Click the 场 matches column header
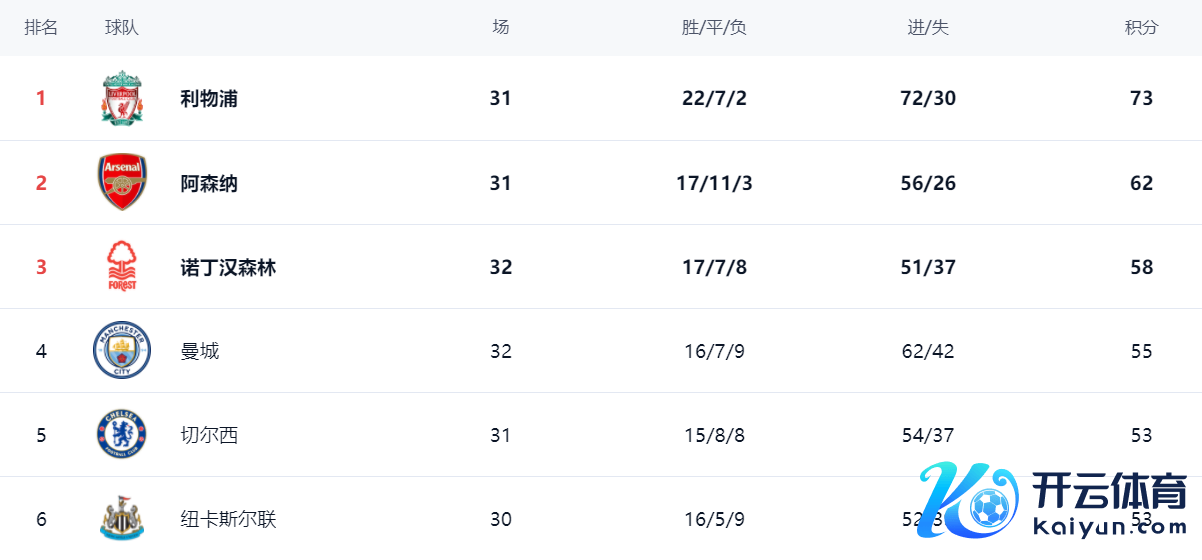Screen dimensions: 1202x560 click(501, 28)
